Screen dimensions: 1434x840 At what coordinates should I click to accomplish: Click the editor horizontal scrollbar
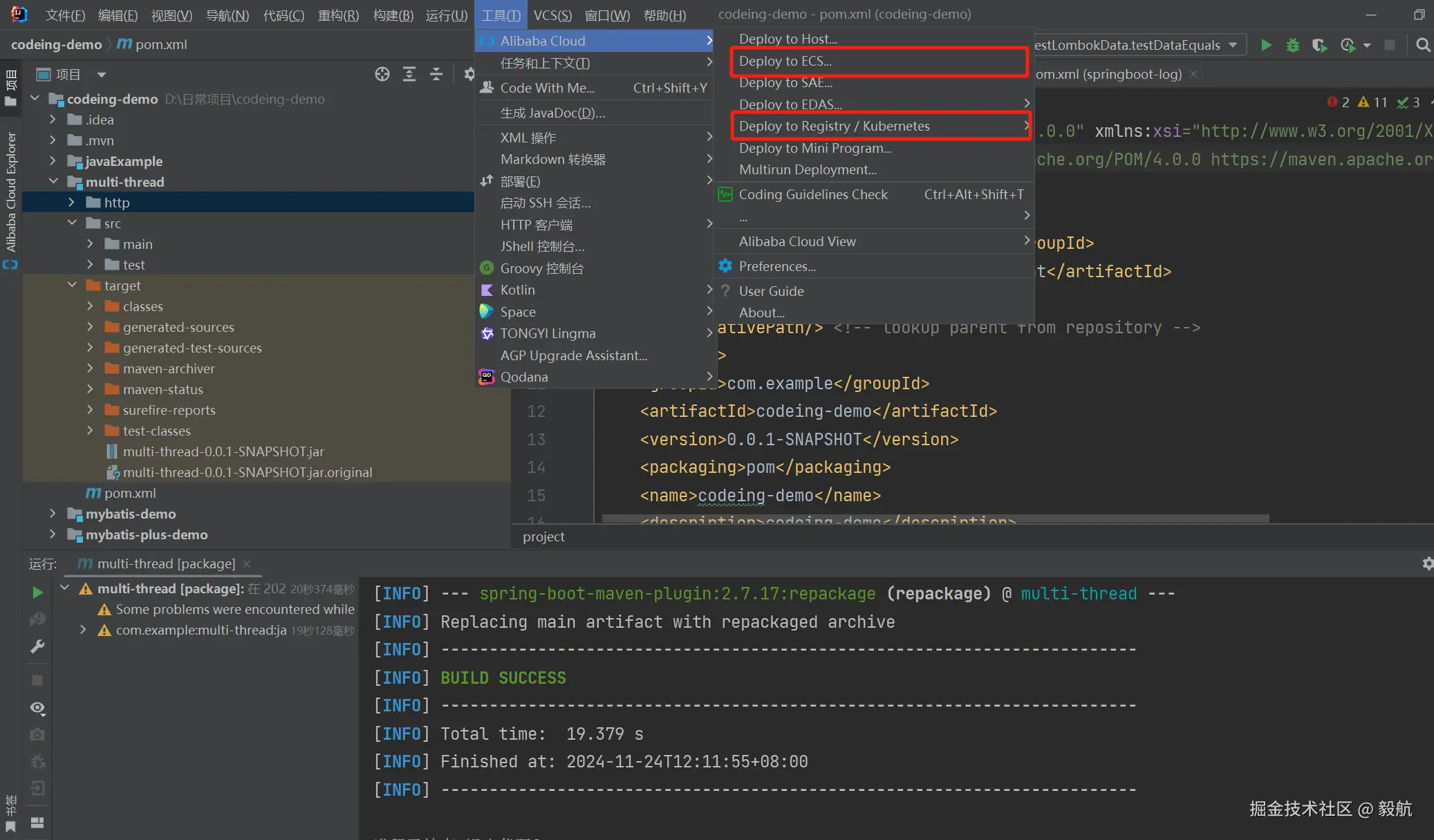(x=935, y=518)
